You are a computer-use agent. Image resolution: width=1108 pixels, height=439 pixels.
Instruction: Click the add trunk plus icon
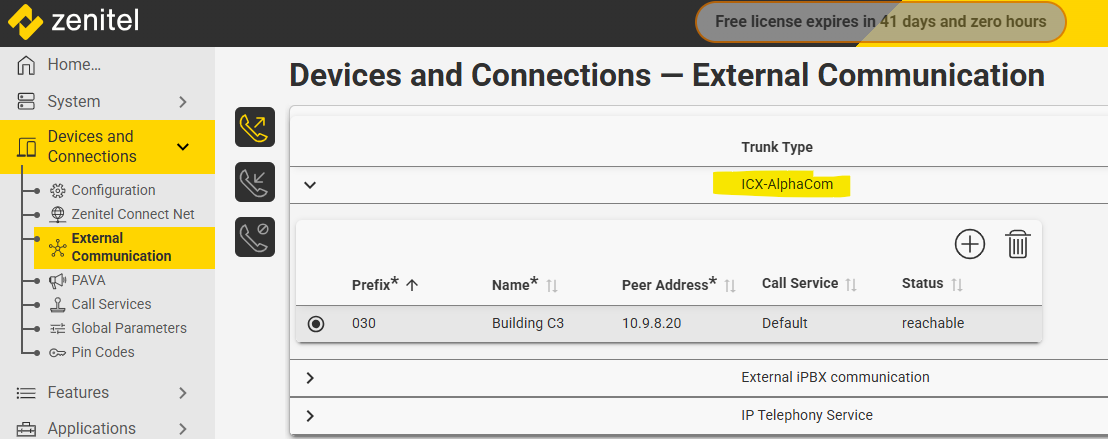click(970, 243)
